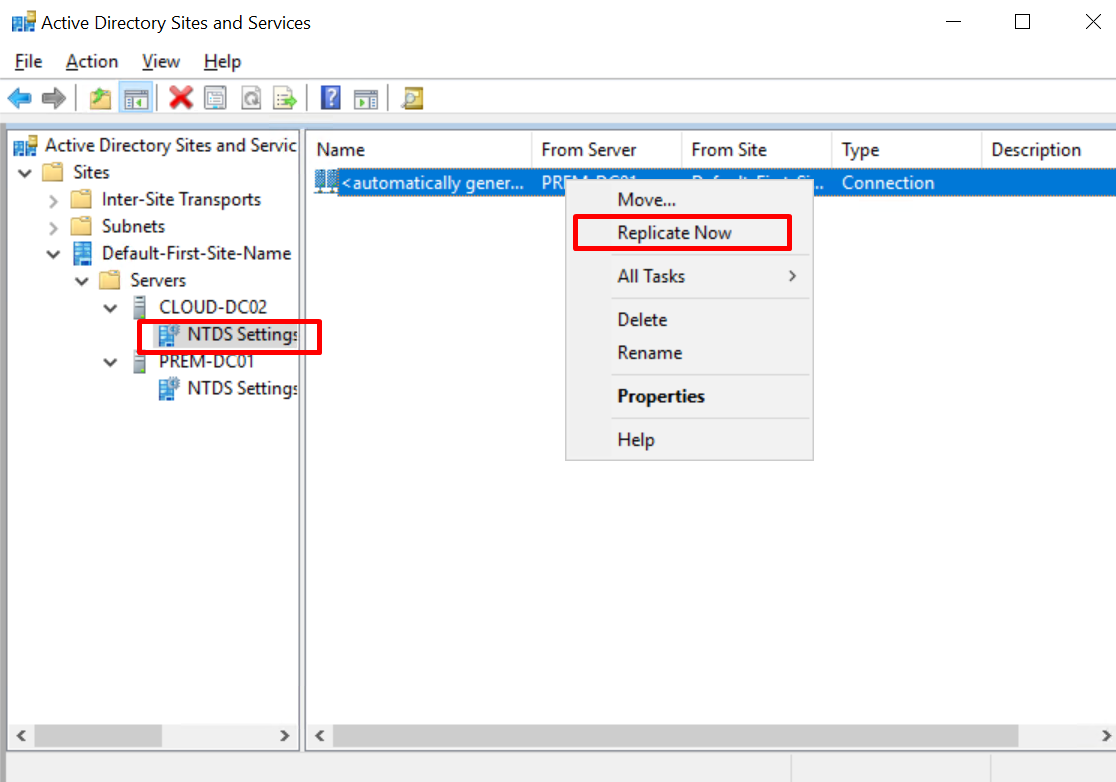Collapse the PREM-DC01 node

click(x=110, y=362)
